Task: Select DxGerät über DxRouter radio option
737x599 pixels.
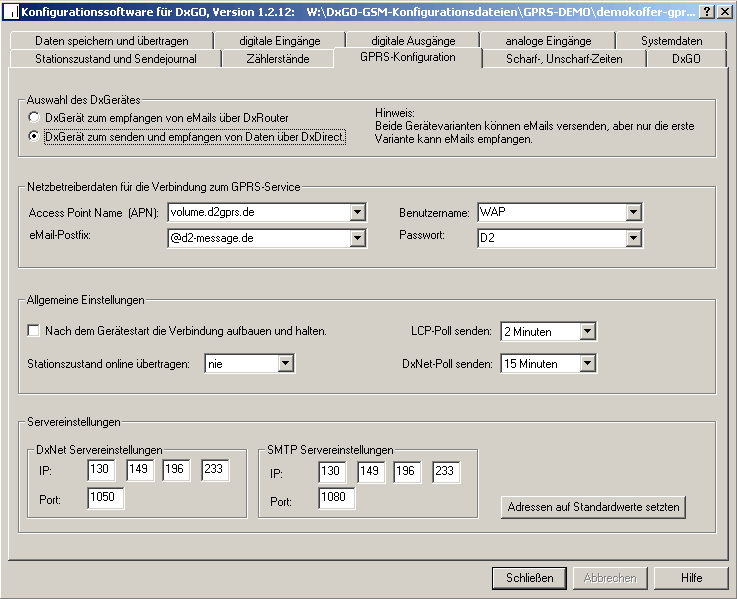Action: (x=34, y=118)
